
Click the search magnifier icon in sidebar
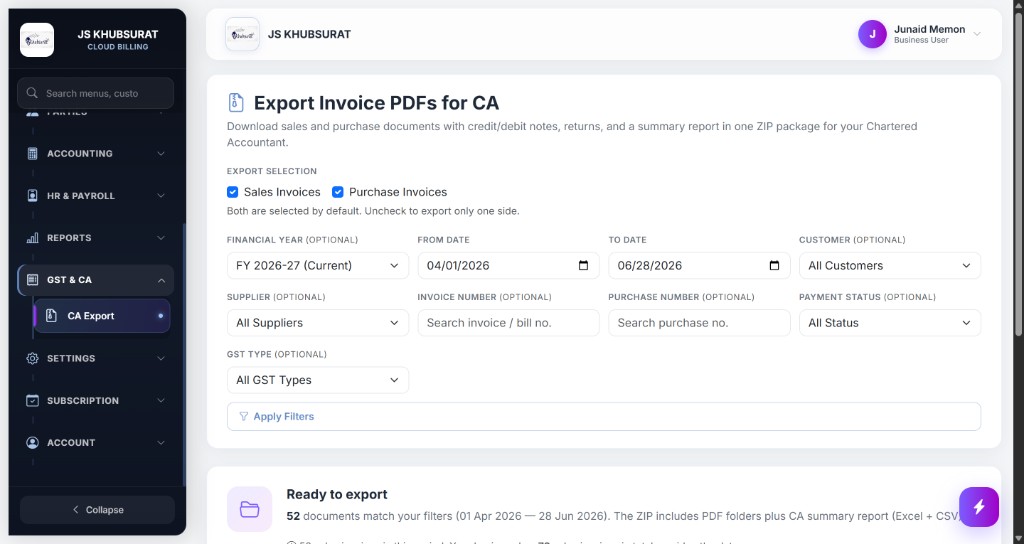coord(32,93)
